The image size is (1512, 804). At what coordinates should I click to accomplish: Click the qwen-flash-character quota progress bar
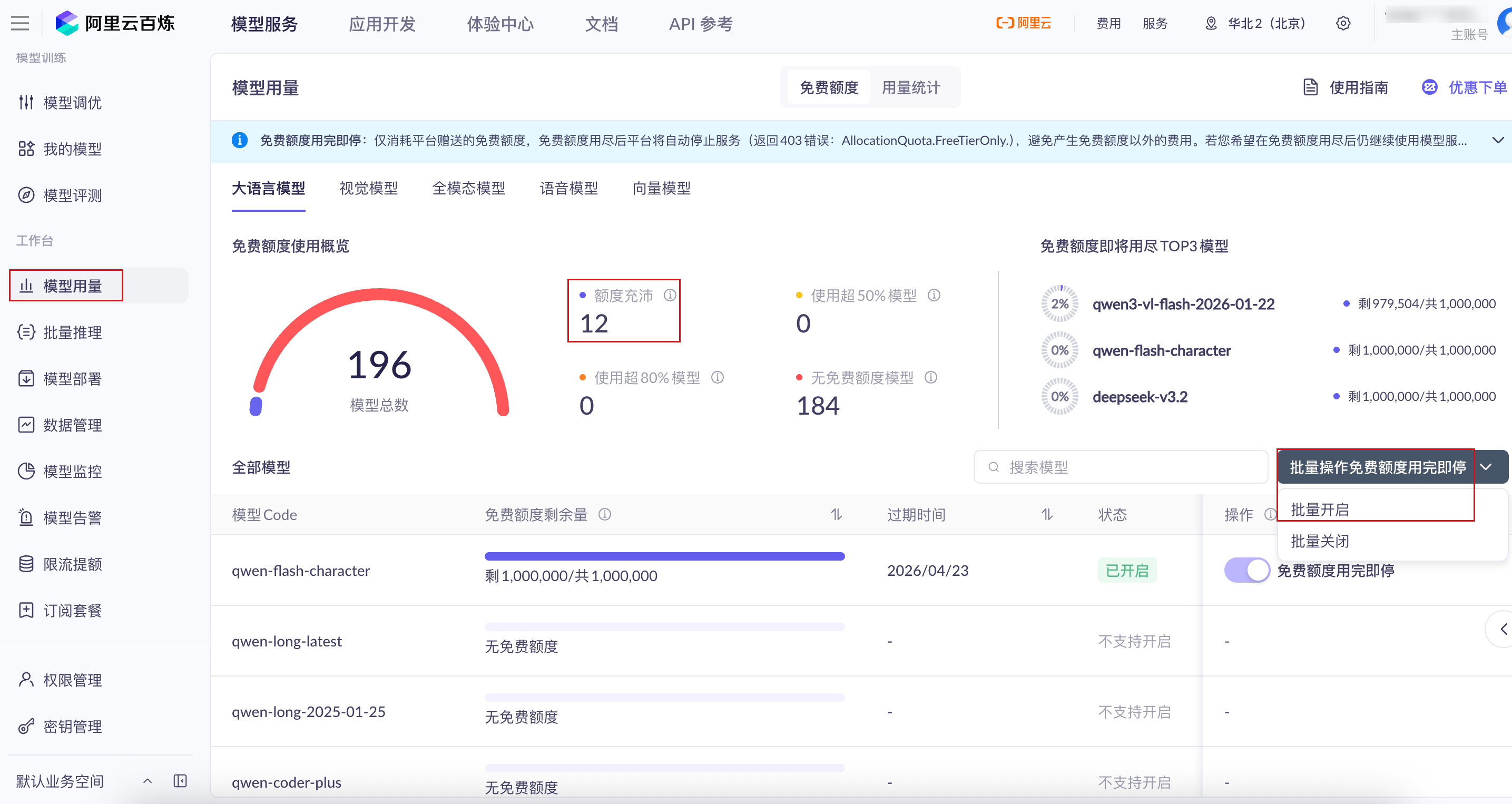[x=664, y=556]
